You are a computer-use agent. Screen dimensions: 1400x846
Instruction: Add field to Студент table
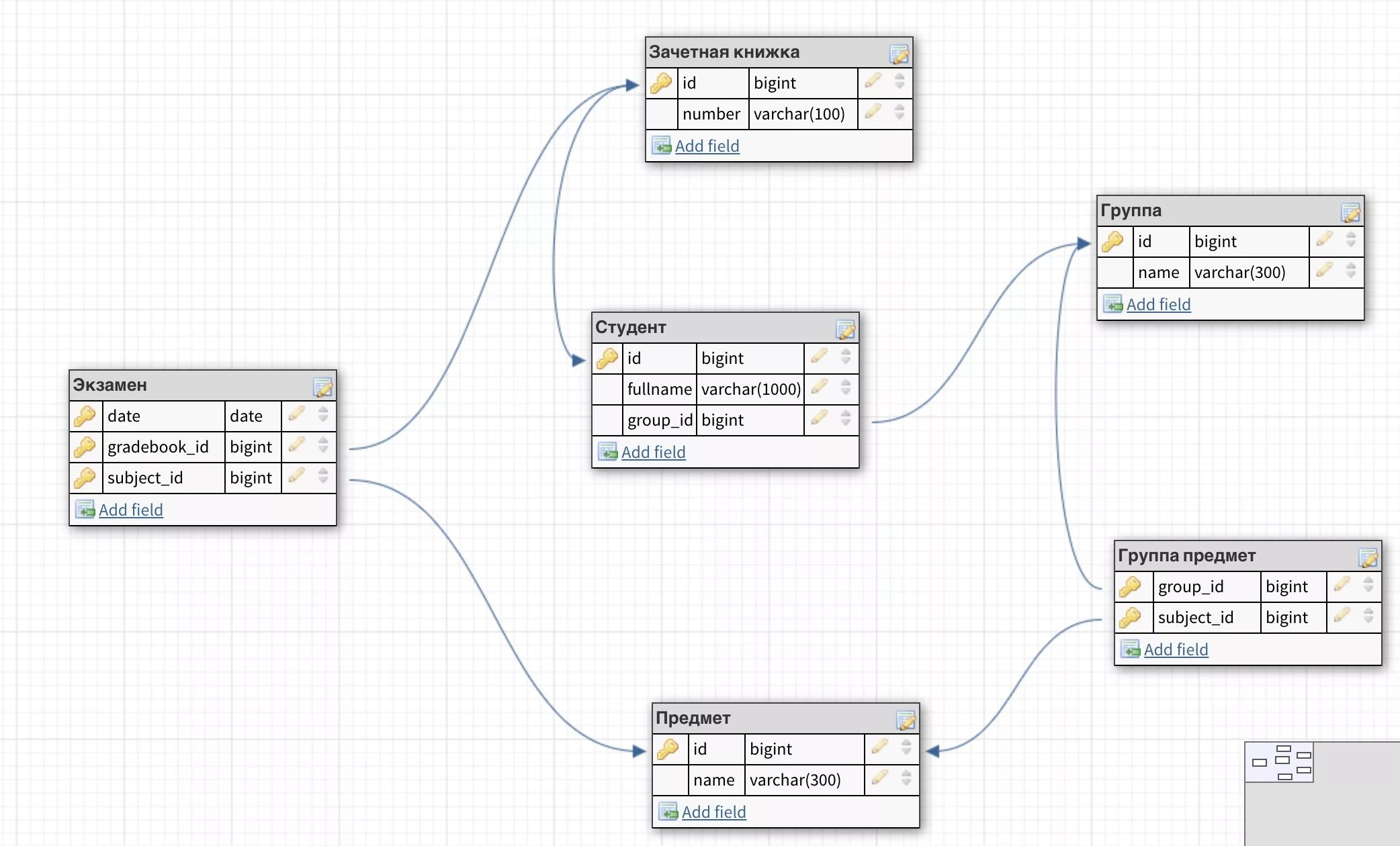click(x=653, y=452)
